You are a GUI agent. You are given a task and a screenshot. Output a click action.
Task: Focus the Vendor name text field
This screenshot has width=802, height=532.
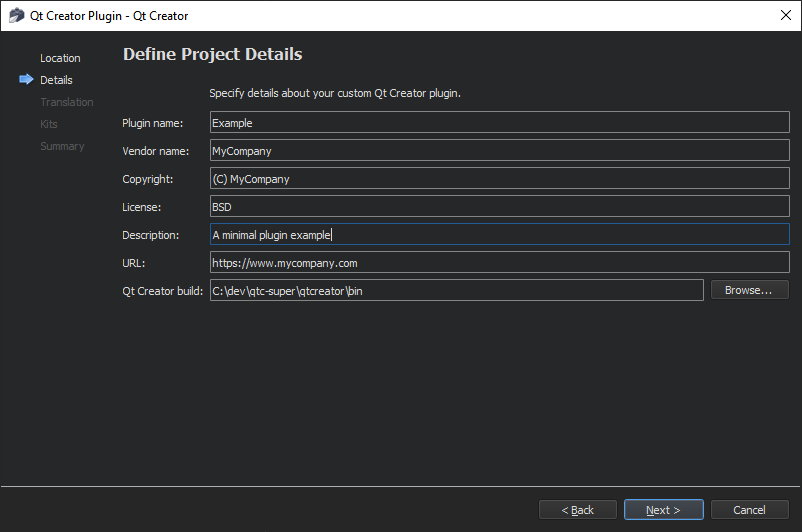tap(499, 151)
